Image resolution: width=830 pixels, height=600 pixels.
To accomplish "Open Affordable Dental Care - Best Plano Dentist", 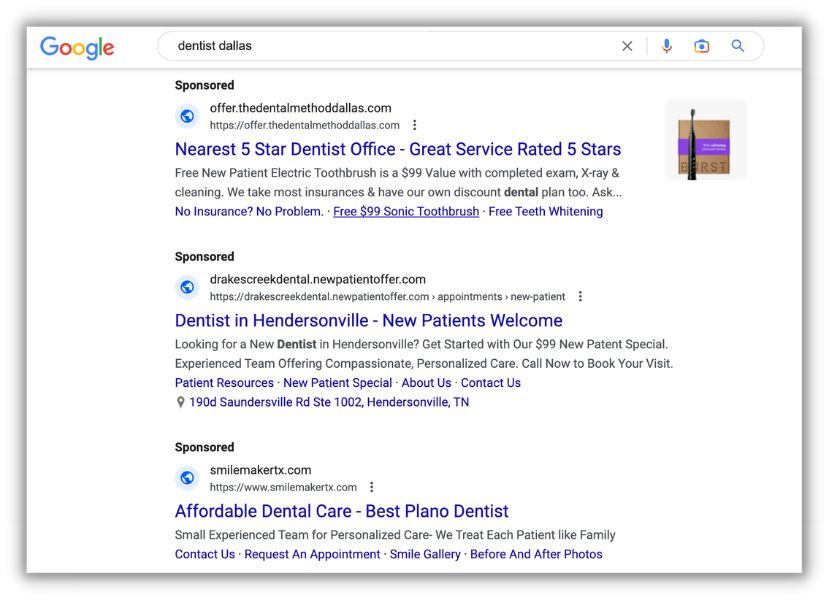I will click(341, 511).
